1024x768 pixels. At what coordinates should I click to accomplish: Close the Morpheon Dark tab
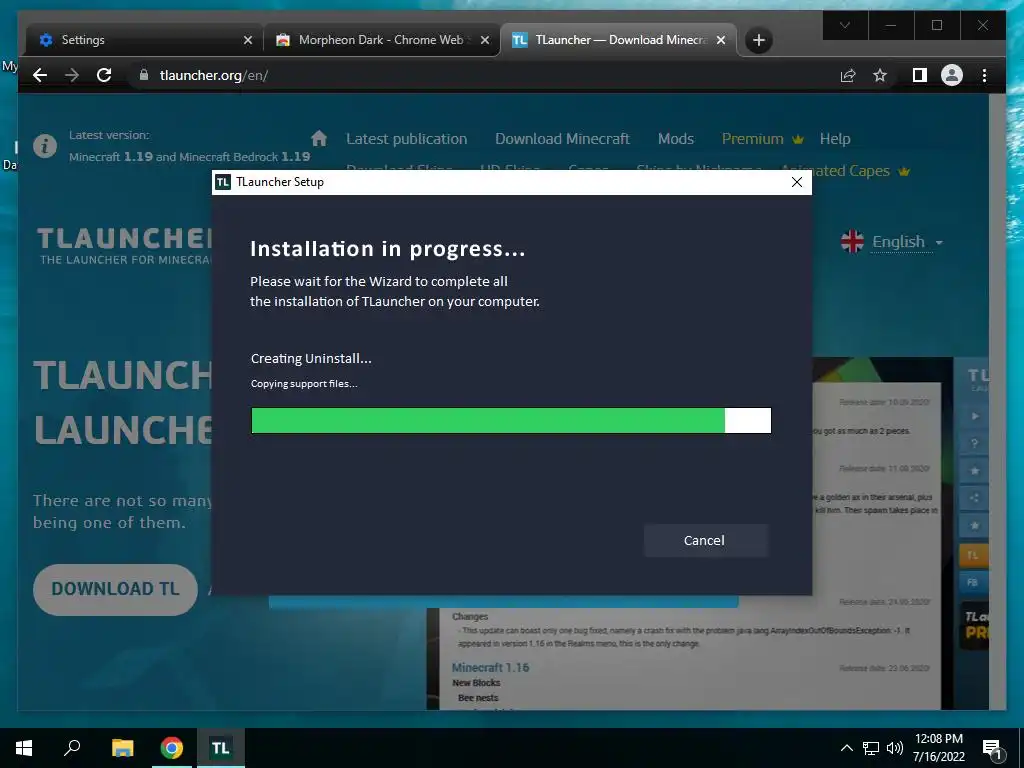(x=485, y=40)
